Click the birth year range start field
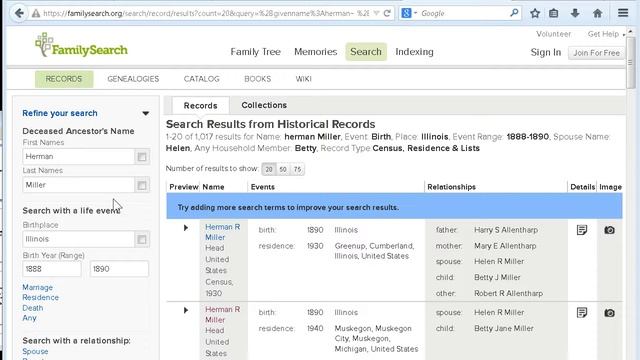640x360 pixels. point(52,269)
